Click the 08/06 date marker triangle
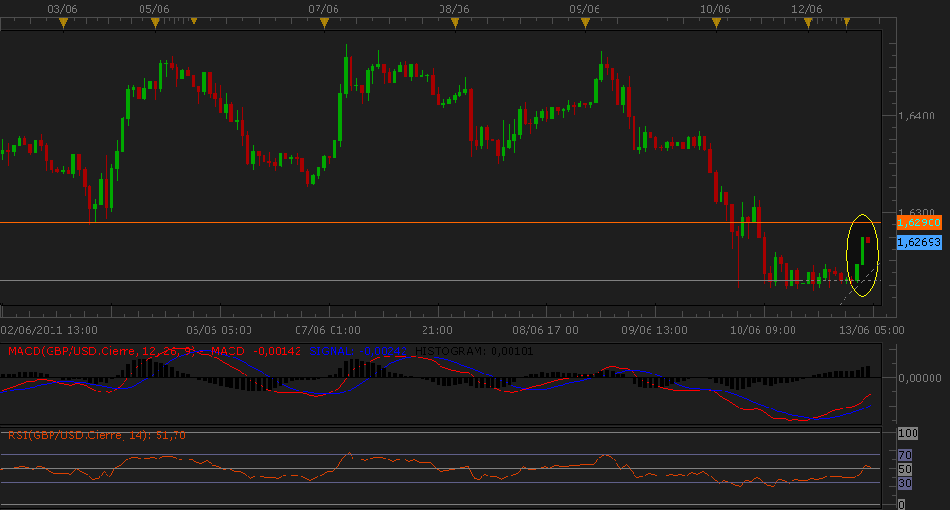The image size is (950, 510). coord(456,21)
